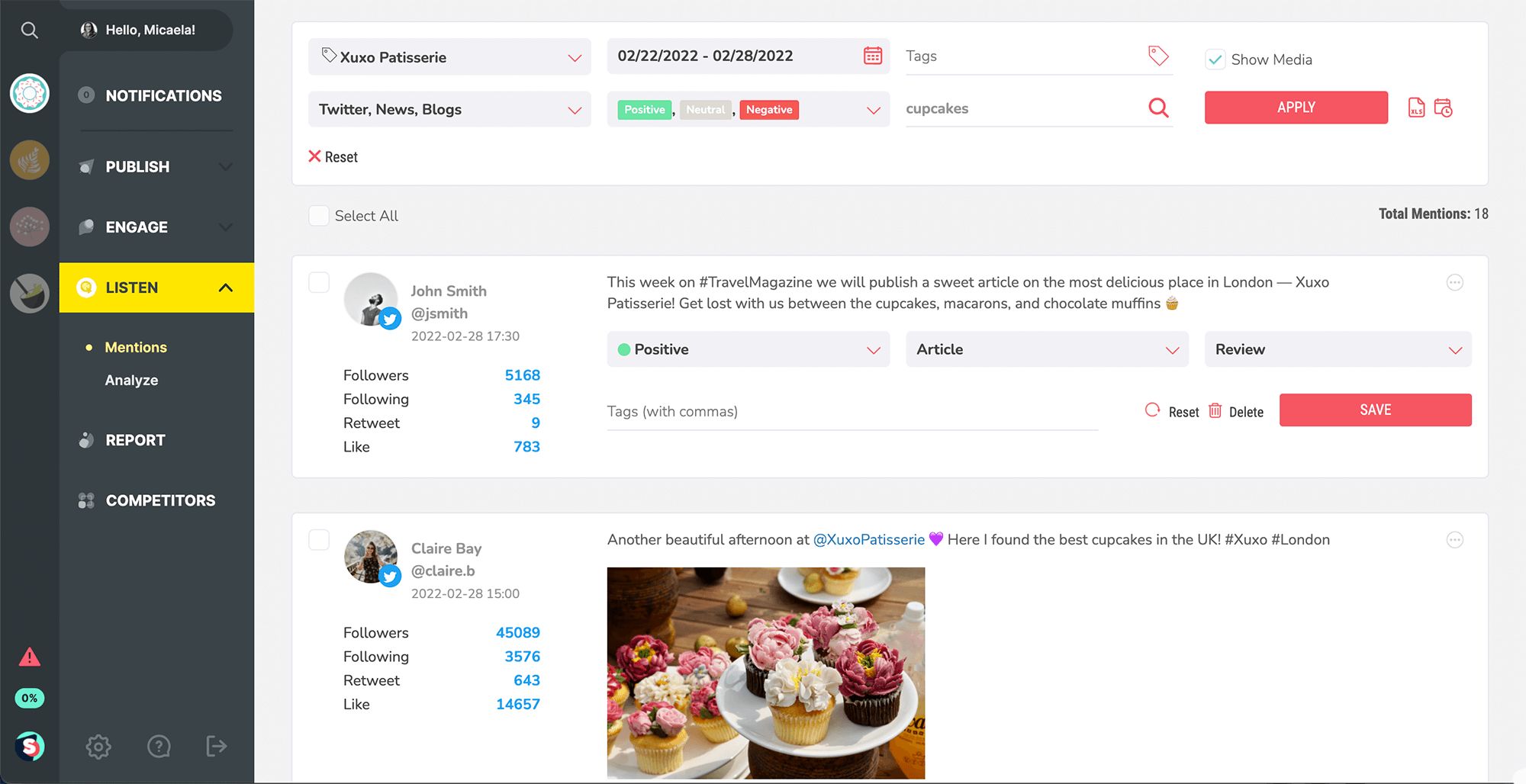Export mentions to XLS file icon
Viewport: 1526px width, 784px height.
[x=1416, y=108]
